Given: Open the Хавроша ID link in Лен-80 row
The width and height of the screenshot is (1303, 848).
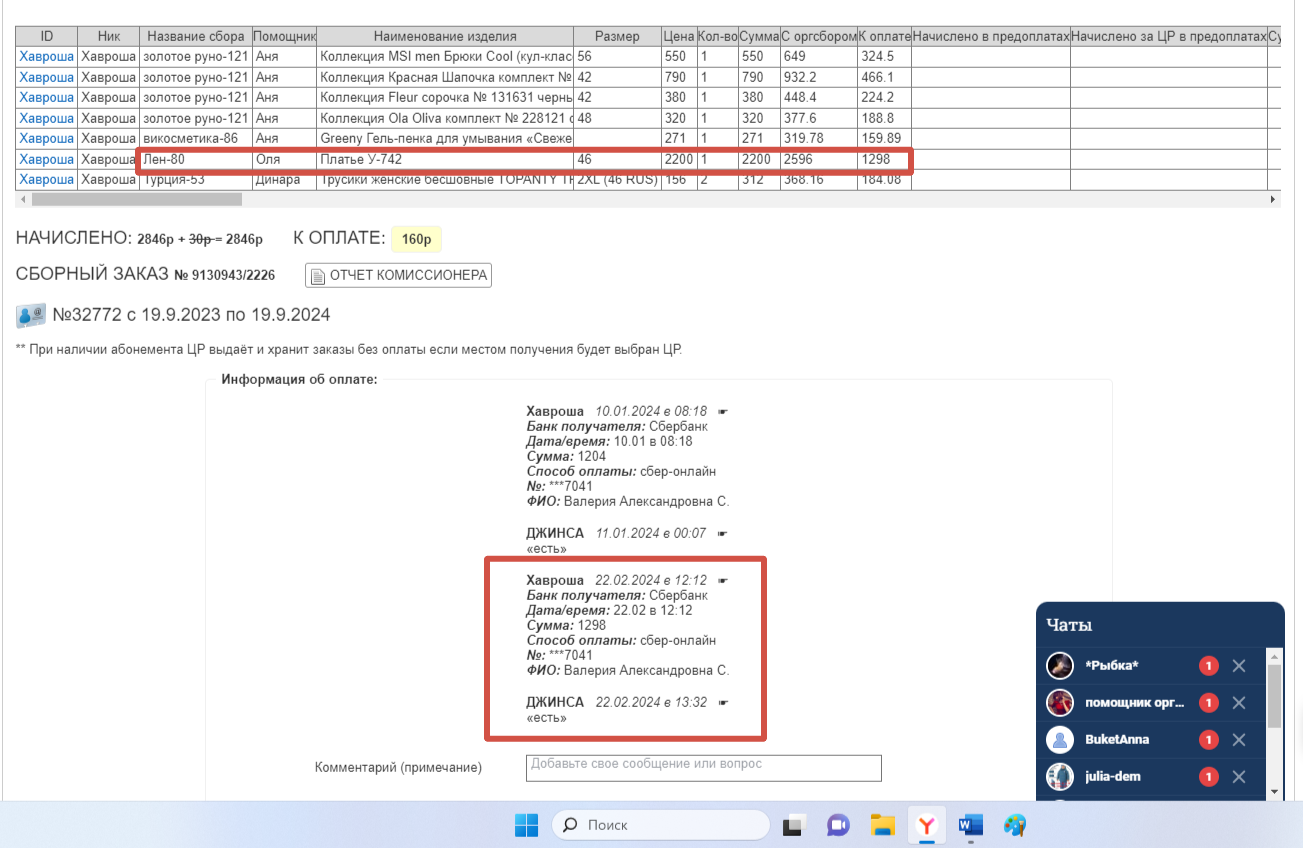Looking at the screenshot, I should [46, 159].
